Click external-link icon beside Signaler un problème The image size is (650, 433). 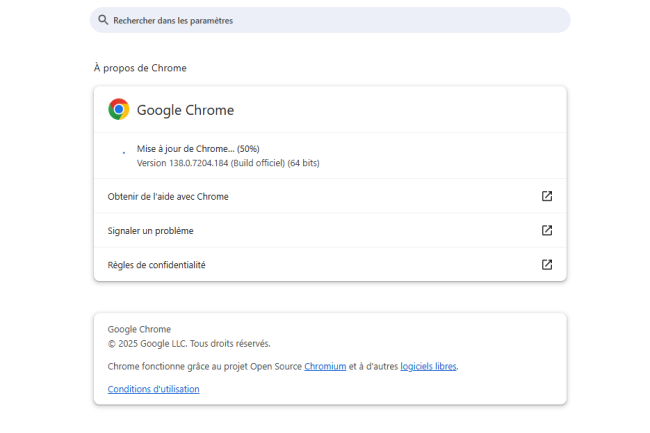pos(547,230)
